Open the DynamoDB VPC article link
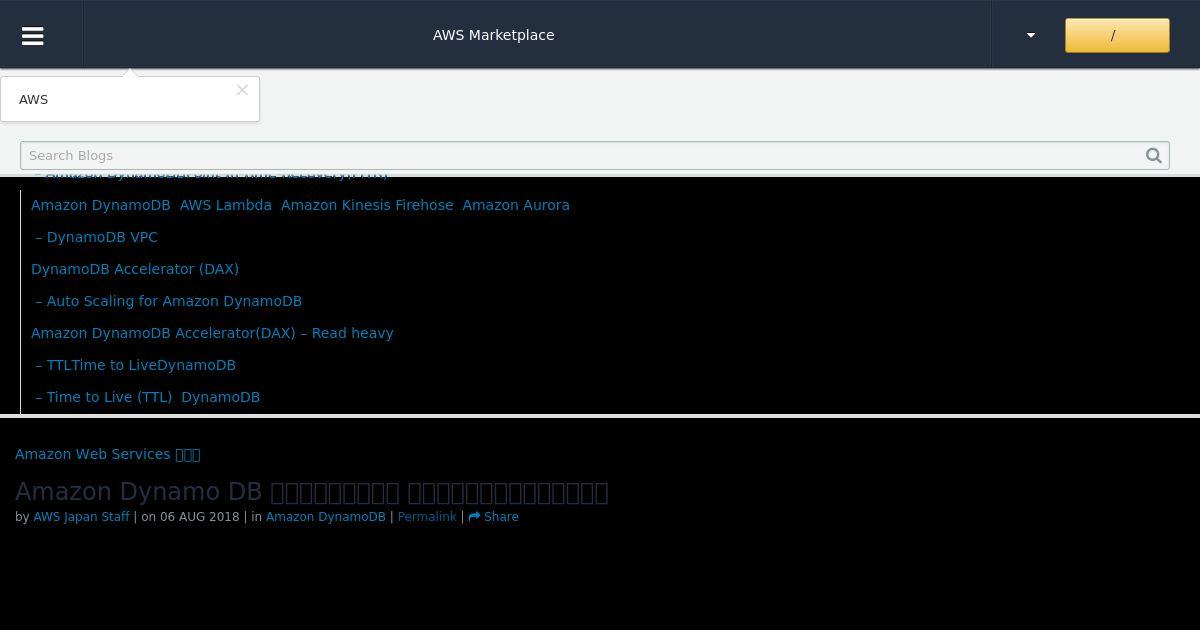The image size is (1200, 630). (x=97, y=237)
